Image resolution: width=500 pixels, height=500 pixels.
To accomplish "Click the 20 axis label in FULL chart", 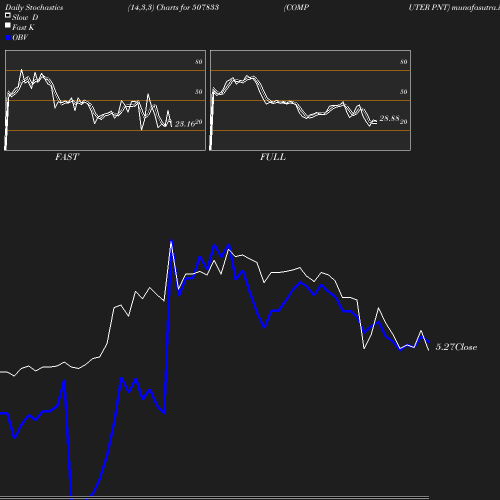I will tap(404, 122).
